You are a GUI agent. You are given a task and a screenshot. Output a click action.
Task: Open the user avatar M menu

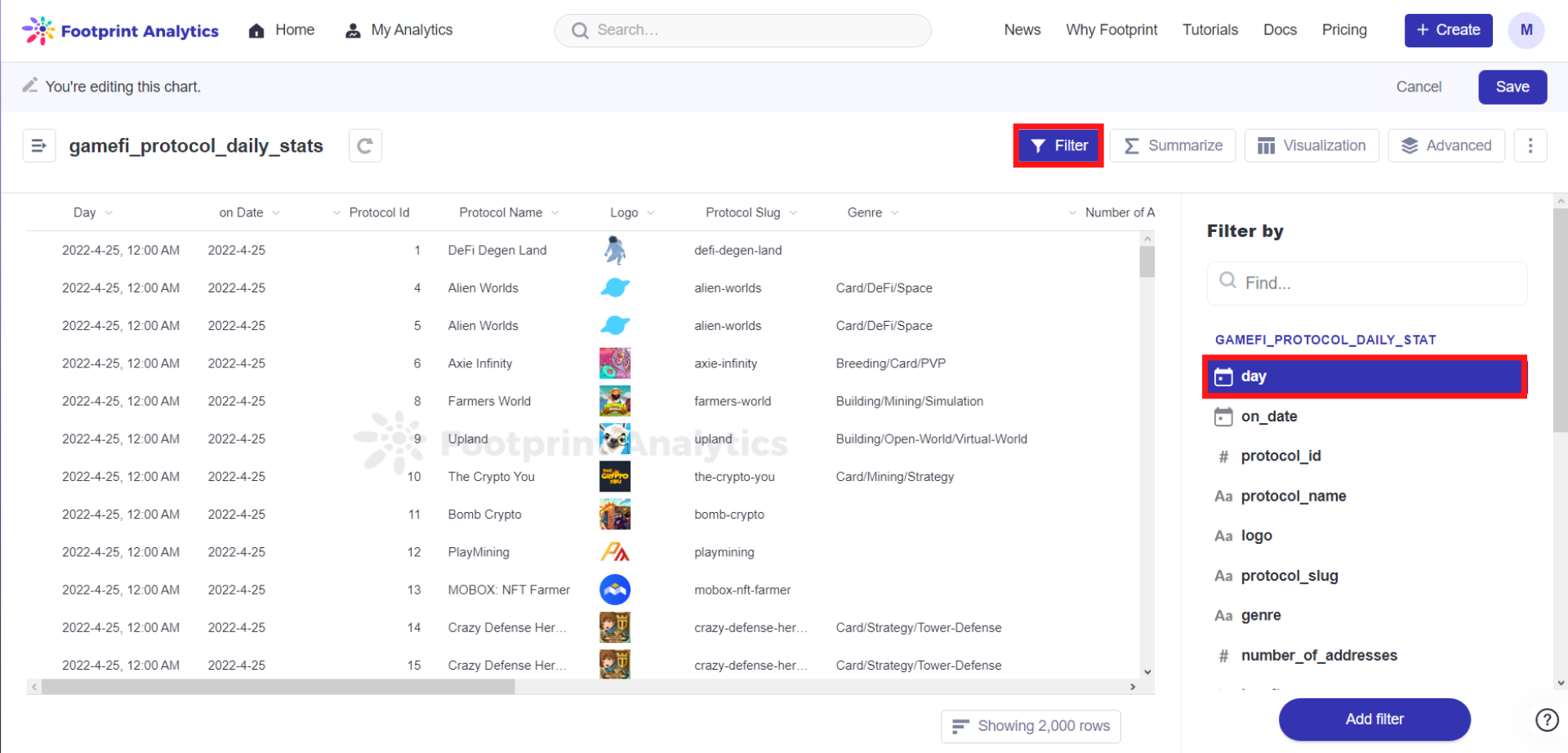[x=1526, y=30]
